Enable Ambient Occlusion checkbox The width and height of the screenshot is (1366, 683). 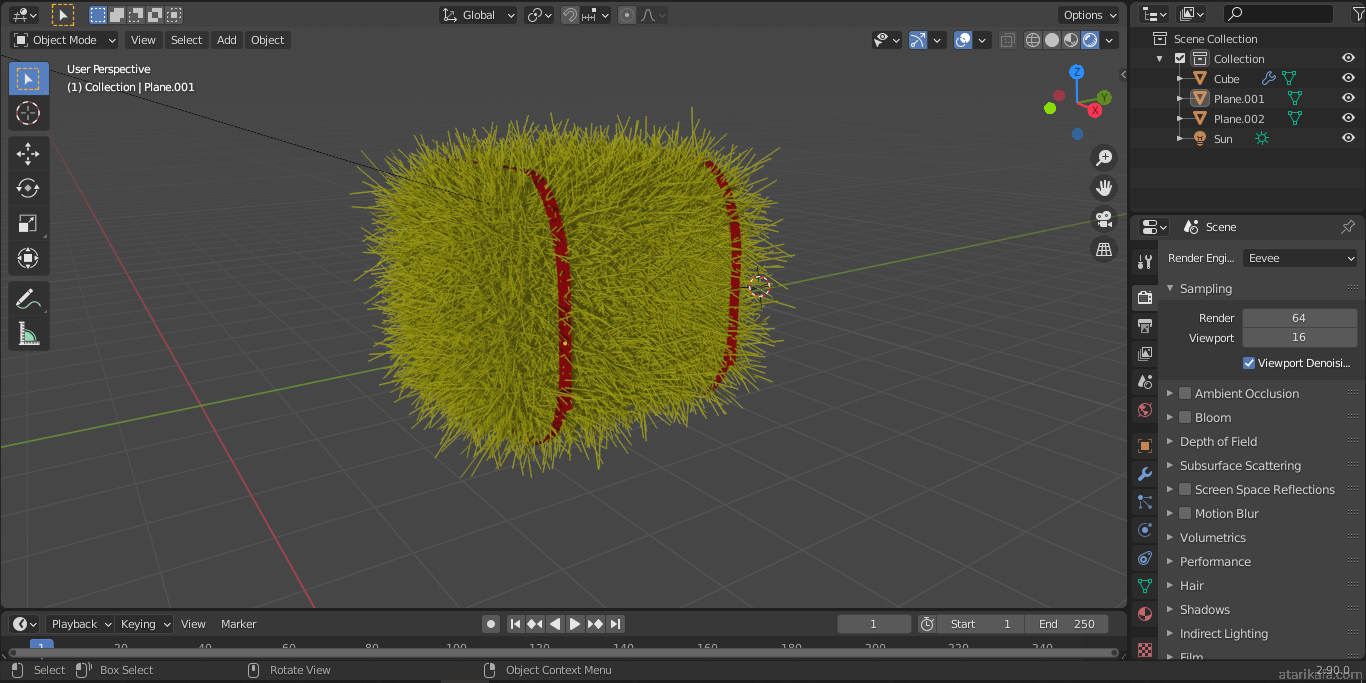[1185, 393]
